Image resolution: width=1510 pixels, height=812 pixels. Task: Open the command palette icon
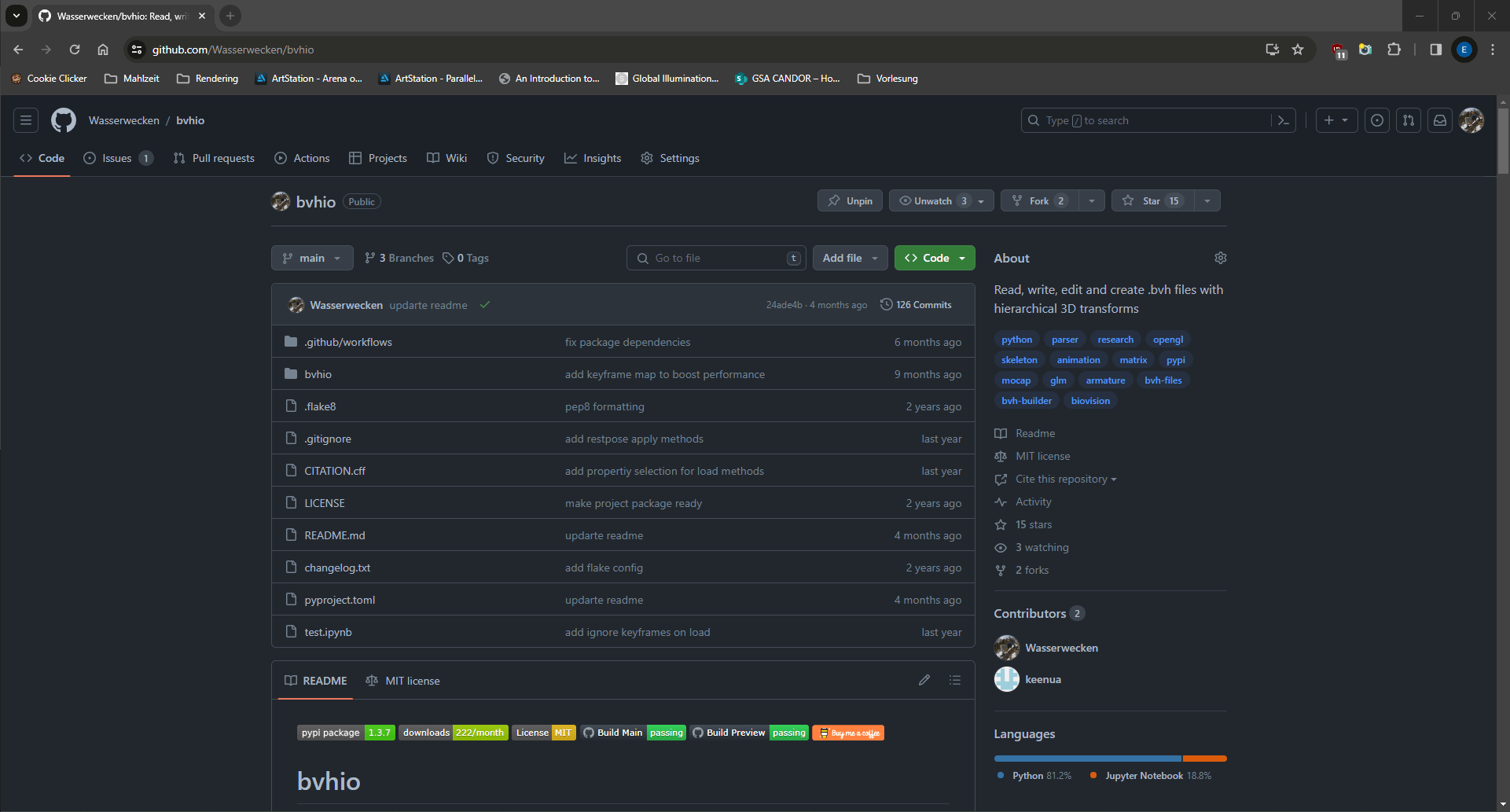[x=1284, y=120]
